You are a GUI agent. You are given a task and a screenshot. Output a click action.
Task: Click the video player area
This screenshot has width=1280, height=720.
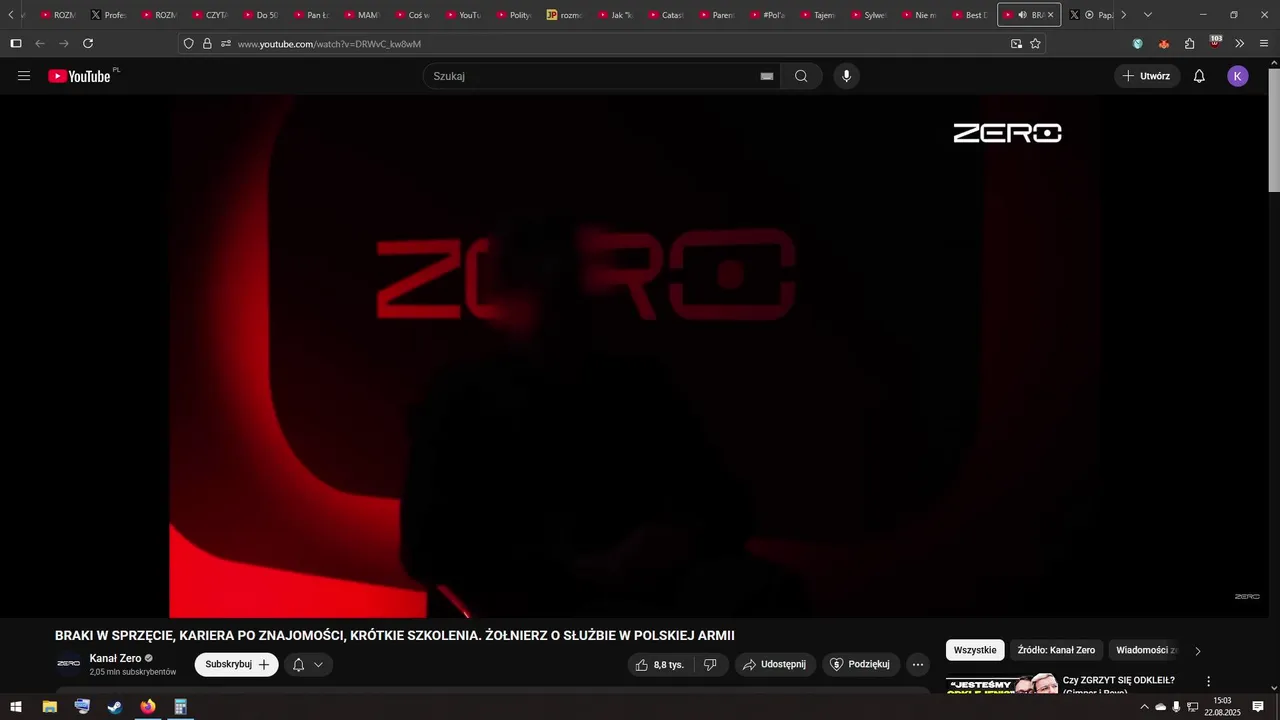tap(634, 356)
